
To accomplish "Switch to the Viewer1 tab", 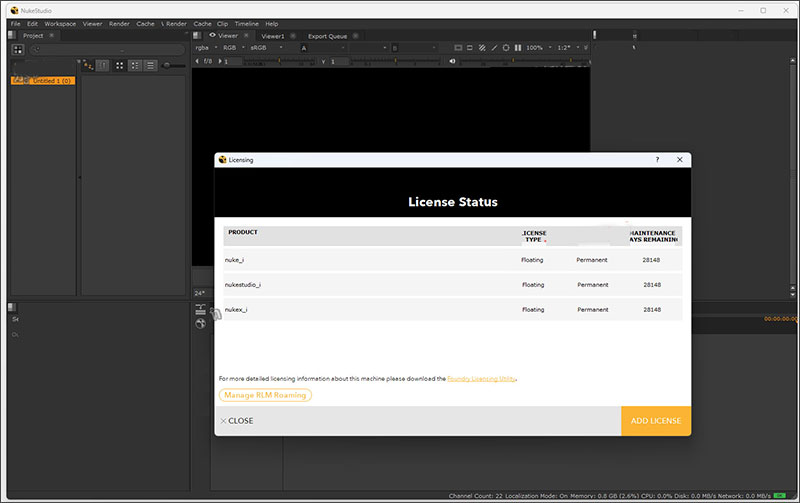I will coord(273,35).
